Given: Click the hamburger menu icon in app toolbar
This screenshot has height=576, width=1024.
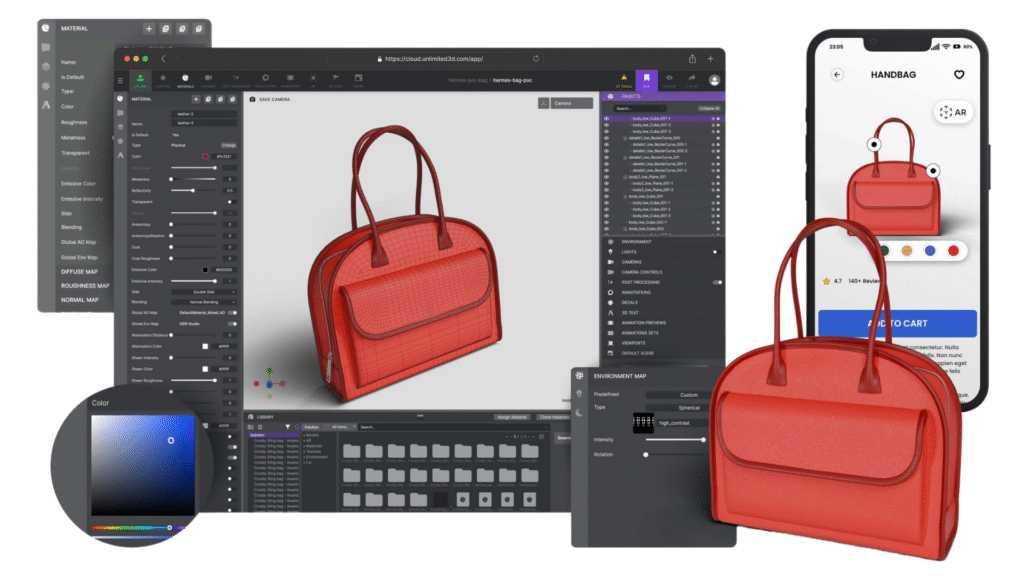Looking at the screenshot, I should coord(122,80).
